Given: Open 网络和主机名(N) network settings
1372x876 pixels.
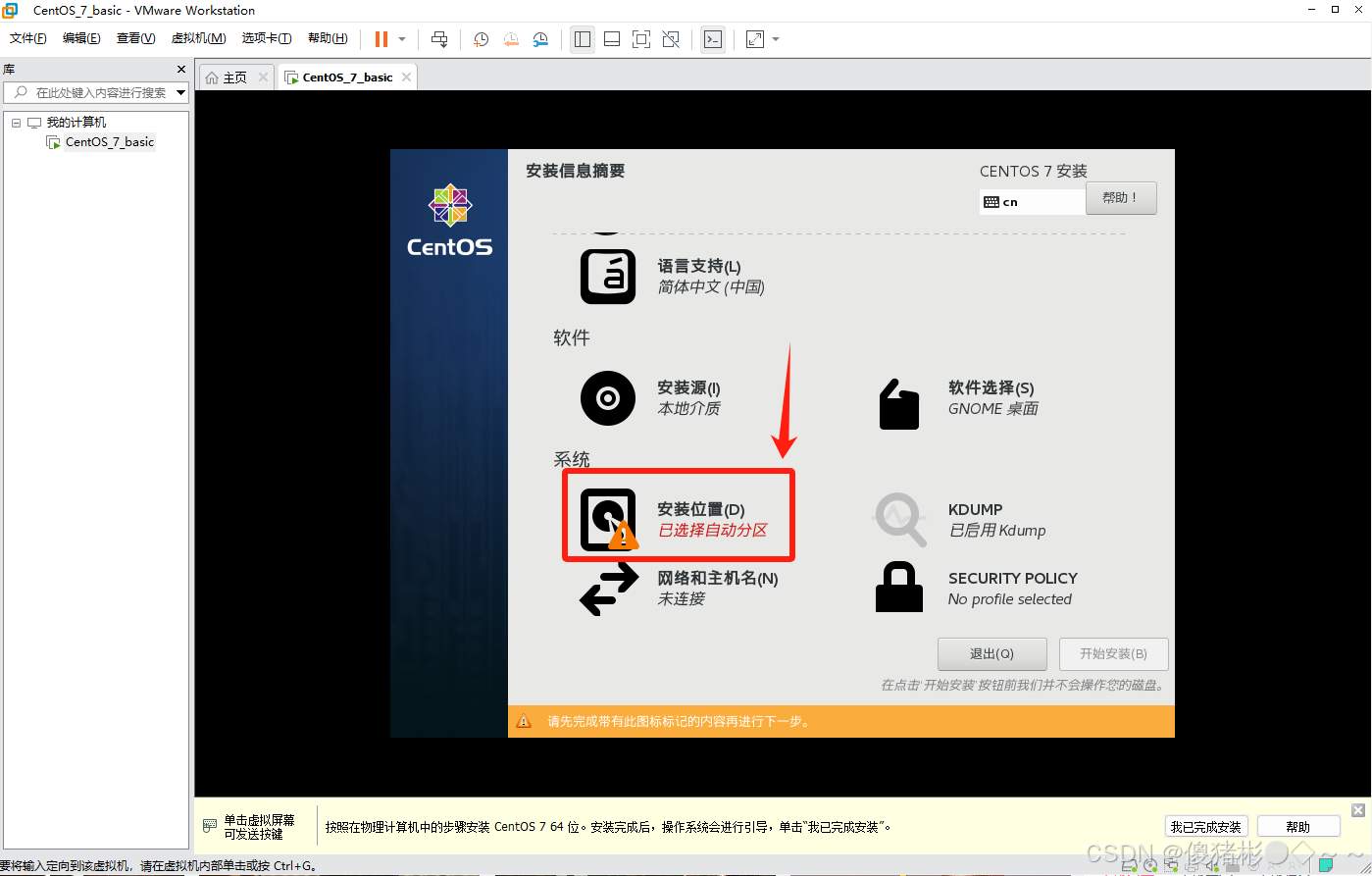Looking at the screenshot, I should pyautogui.click(x=679, y=589).
